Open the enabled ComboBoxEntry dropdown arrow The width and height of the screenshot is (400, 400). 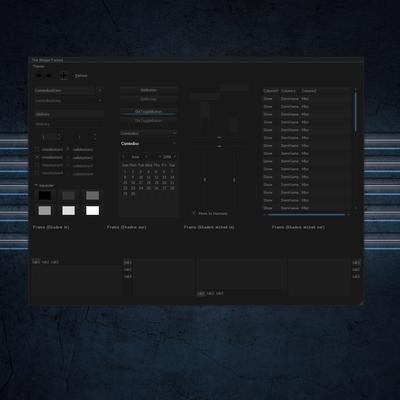coord(100,90)
